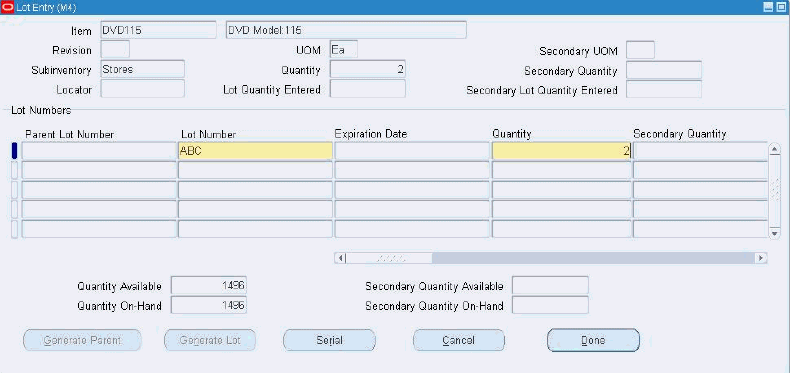
Task: Click the vertical scrollbar up arrow
Action: pos(774,149)
